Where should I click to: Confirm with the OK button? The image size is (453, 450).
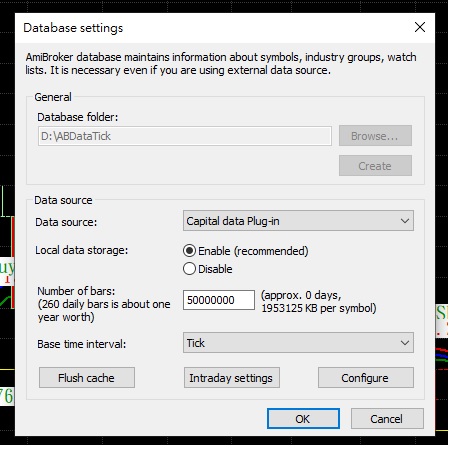[303, 419]
